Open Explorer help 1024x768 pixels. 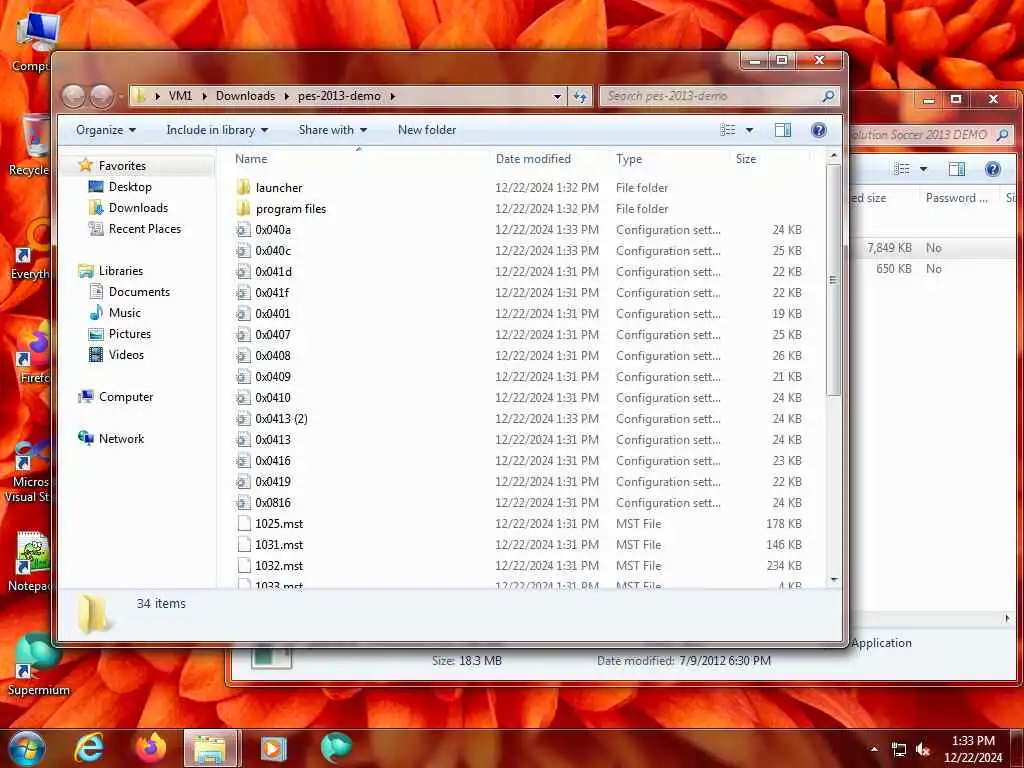click(x=818, y=130)
